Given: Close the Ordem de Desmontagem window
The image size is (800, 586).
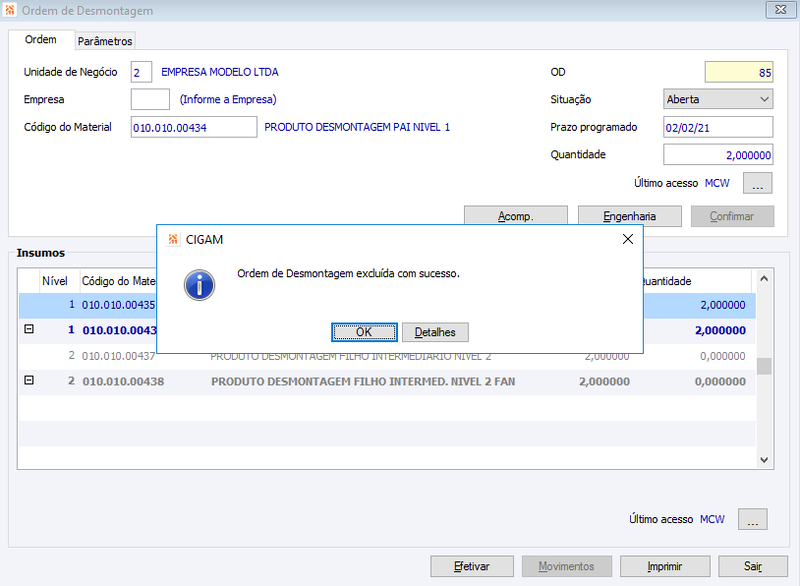Looking at the screenshot, I should [780, 10].
